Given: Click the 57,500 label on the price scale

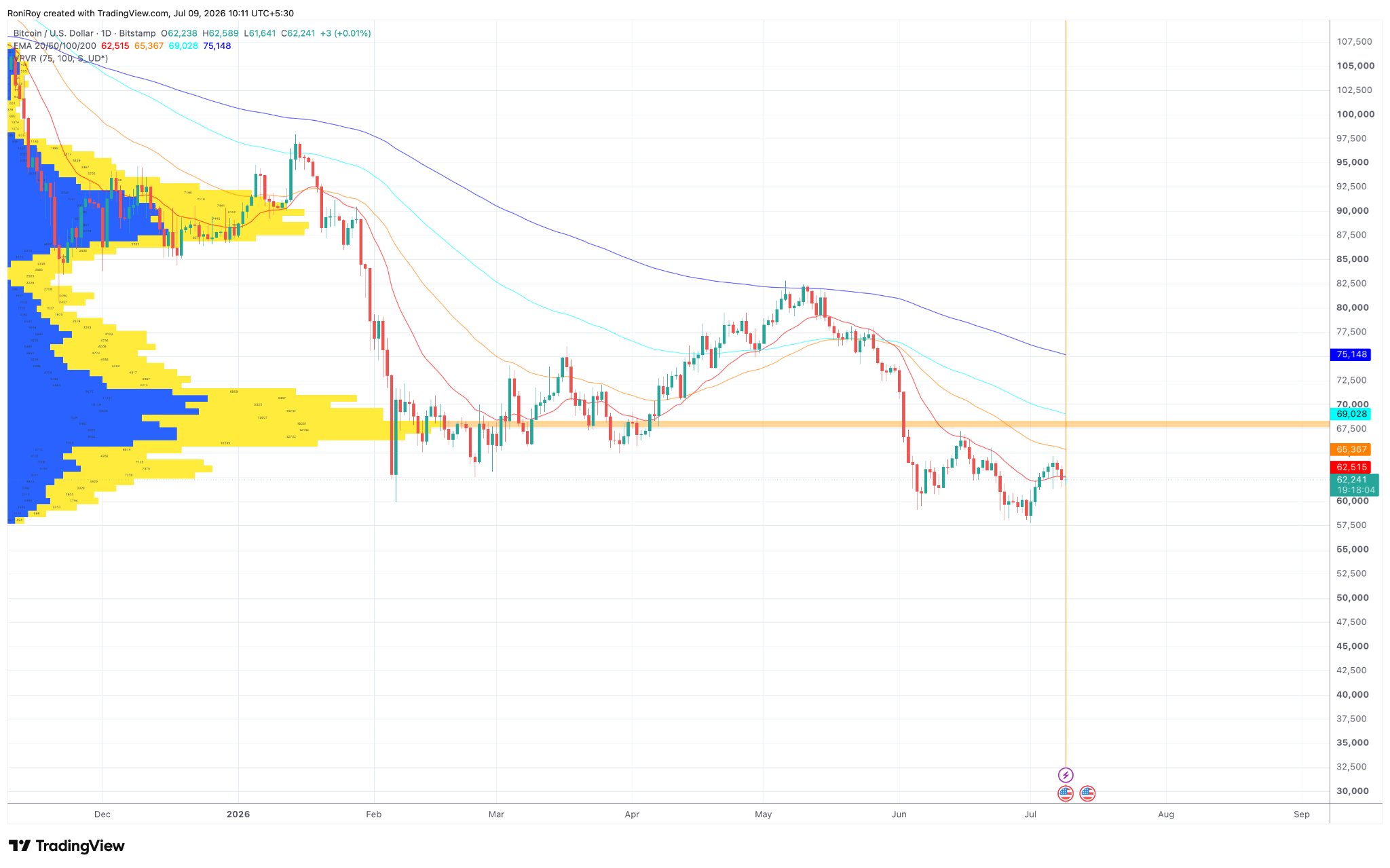Looking at the screenshot, I should tap(1353, 525).
